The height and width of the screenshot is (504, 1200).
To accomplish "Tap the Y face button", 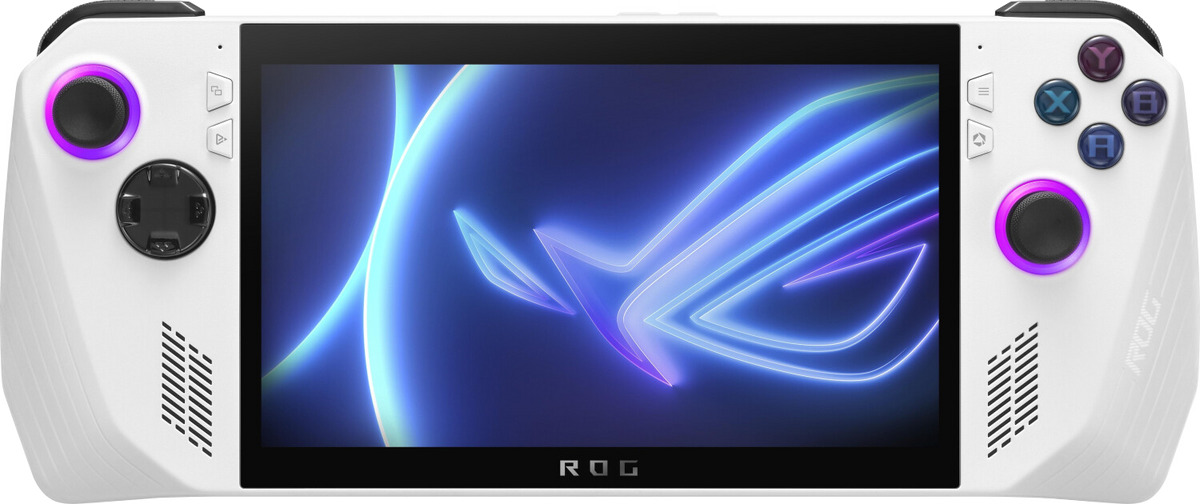I will tap(1099, 59).
